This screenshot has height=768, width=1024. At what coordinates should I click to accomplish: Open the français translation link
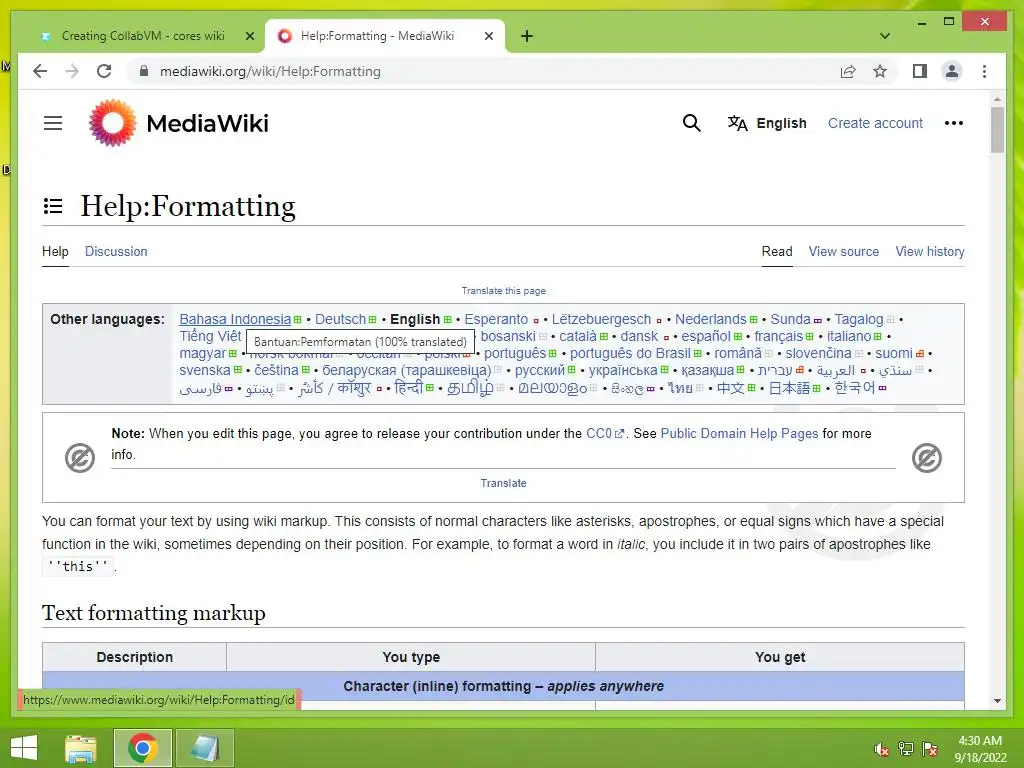[778, 336]
